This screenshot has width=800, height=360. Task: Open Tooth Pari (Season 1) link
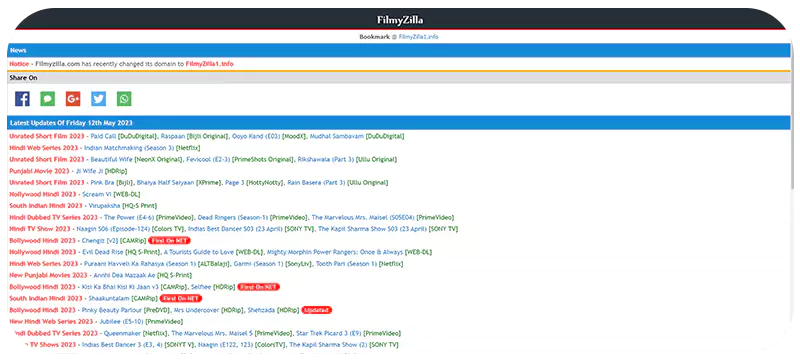pos(346,264)
